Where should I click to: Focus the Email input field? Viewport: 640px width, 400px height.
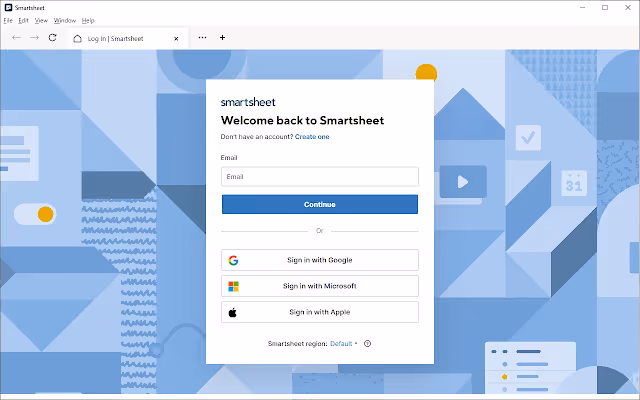[320, 177]
